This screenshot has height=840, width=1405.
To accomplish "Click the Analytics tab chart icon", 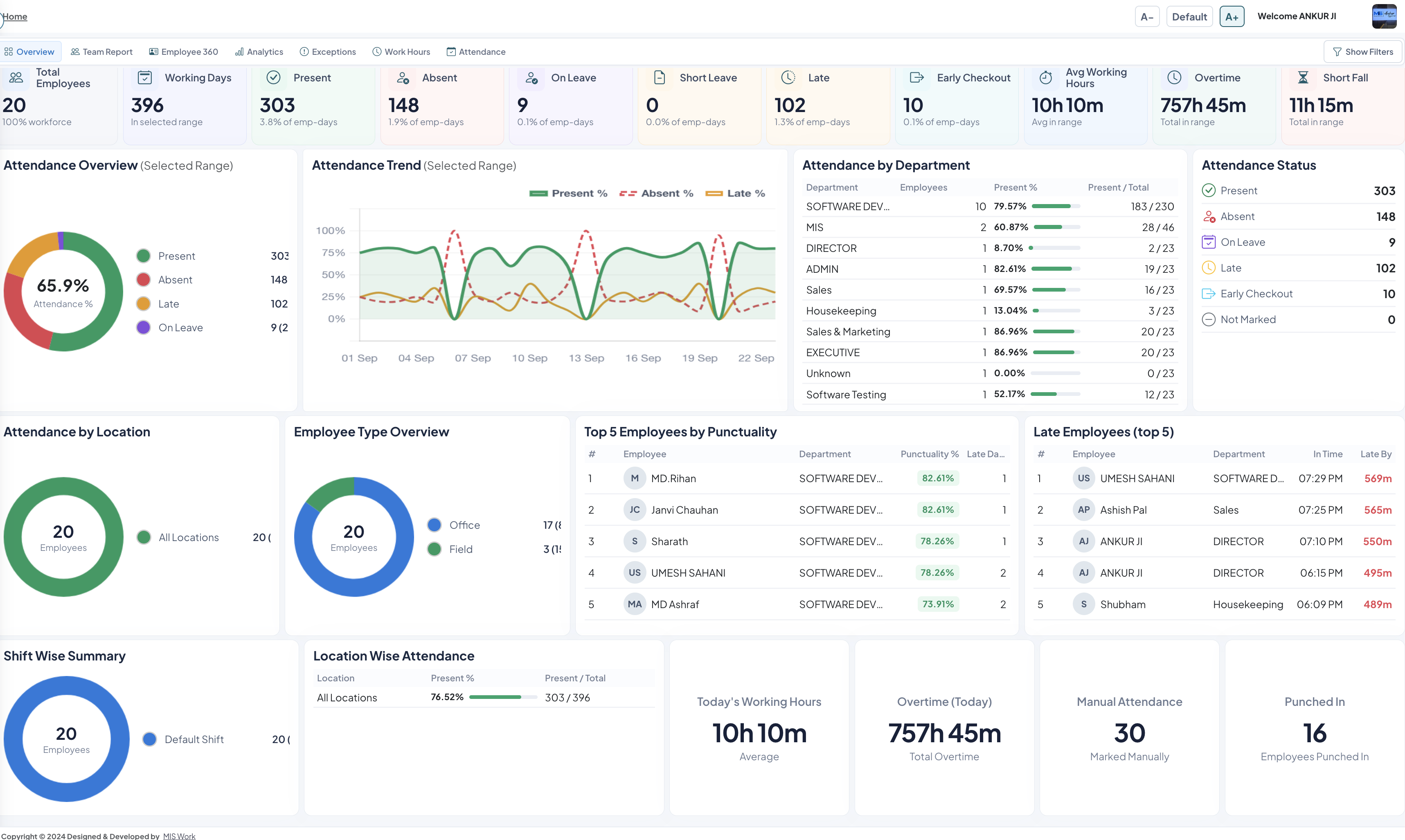I will click(239, 52).
